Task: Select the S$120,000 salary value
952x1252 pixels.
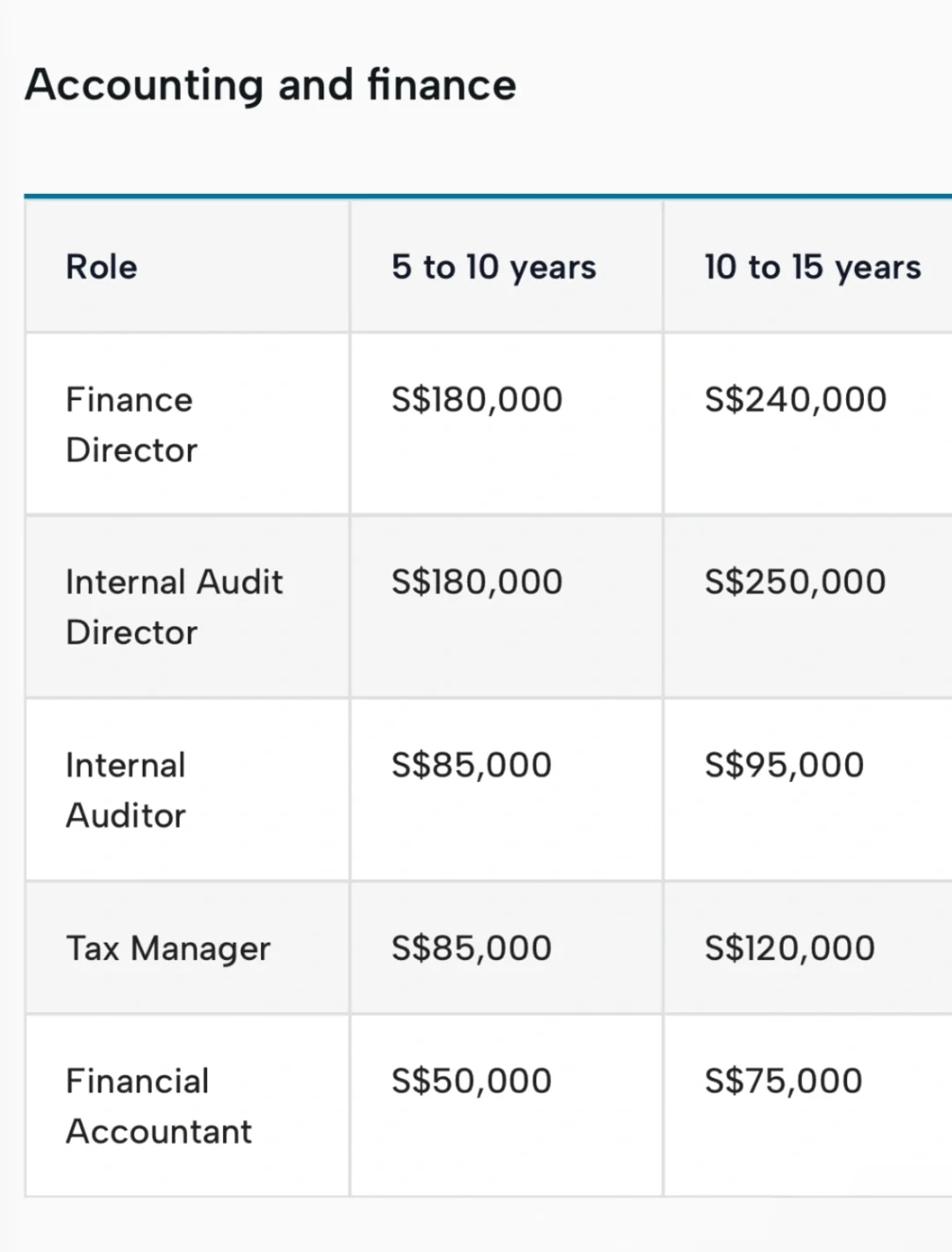Action: [790, 949]
